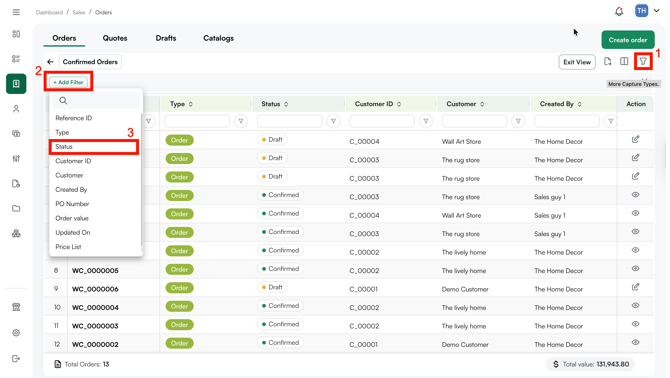The width and height of the screenshot is (670, 378).
Task: View order WC_0000004 eye icon
Action: click(635, 305)
